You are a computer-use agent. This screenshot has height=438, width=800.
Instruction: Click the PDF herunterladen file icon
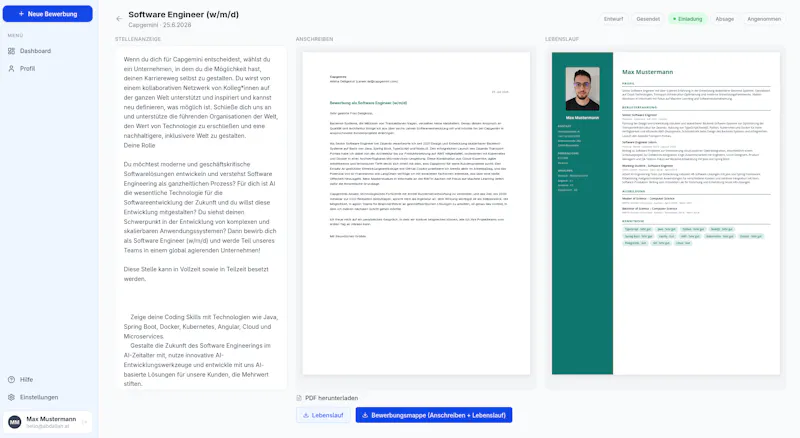coord(299,398)
